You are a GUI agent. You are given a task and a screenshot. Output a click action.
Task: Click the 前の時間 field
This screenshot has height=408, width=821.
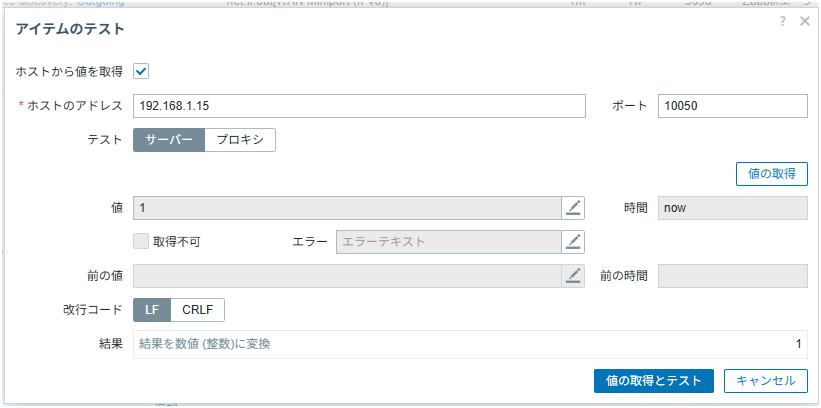[x=732, y=276]
